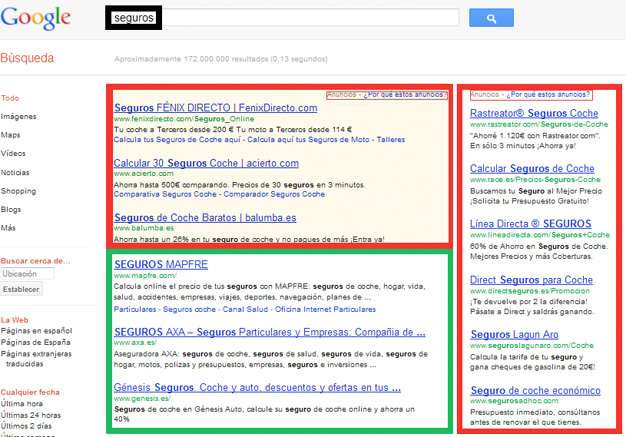Click ¿Por qué estos anuncios? above center ads

click(405, 95)
